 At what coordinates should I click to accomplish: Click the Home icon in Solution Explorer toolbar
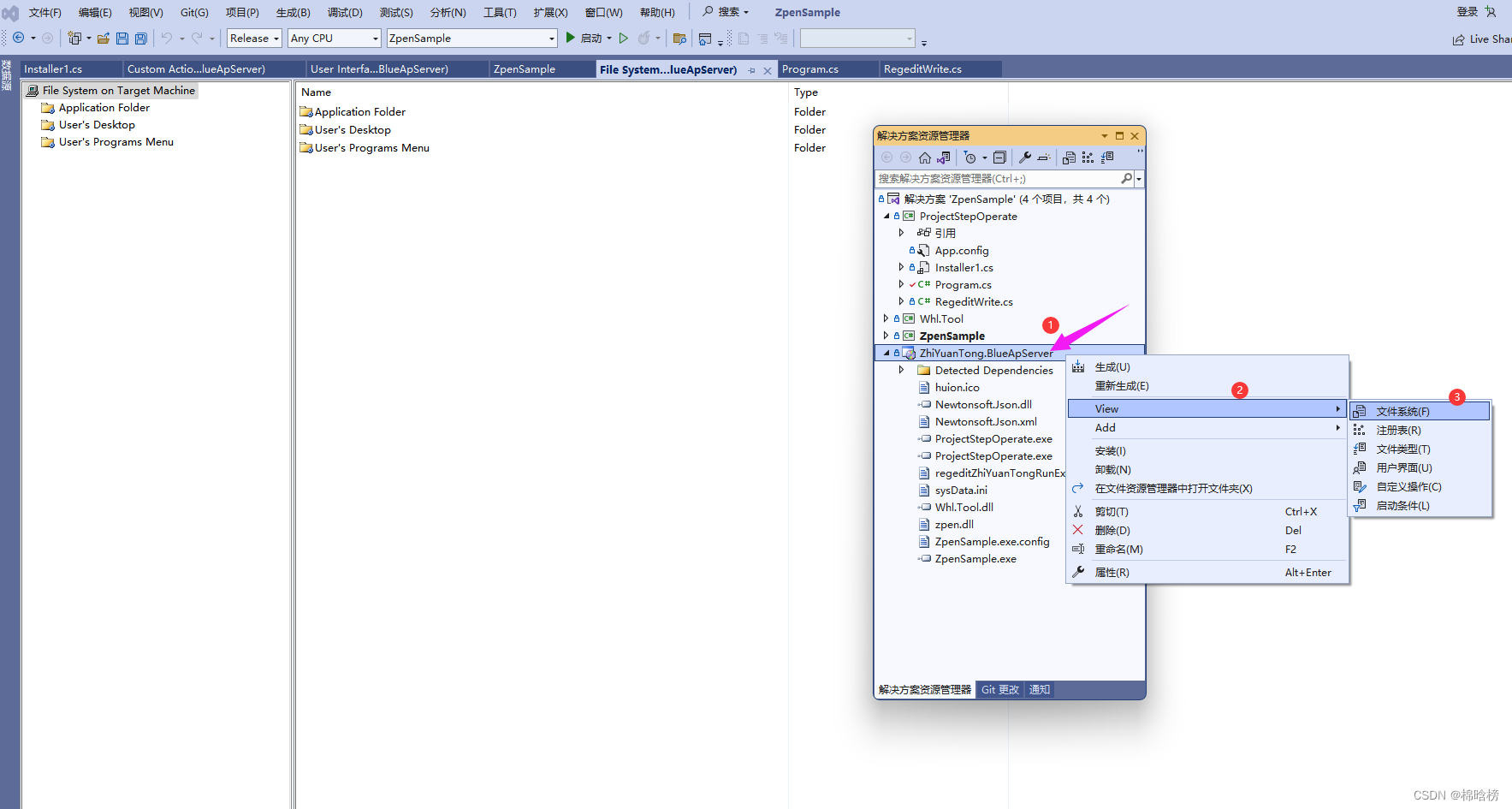click(x=924, y=158)
